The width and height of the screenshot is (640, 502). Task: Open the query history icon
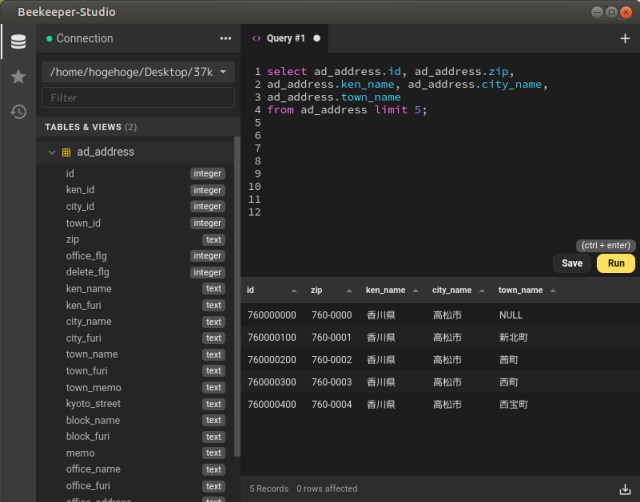(x=18, y=111)
